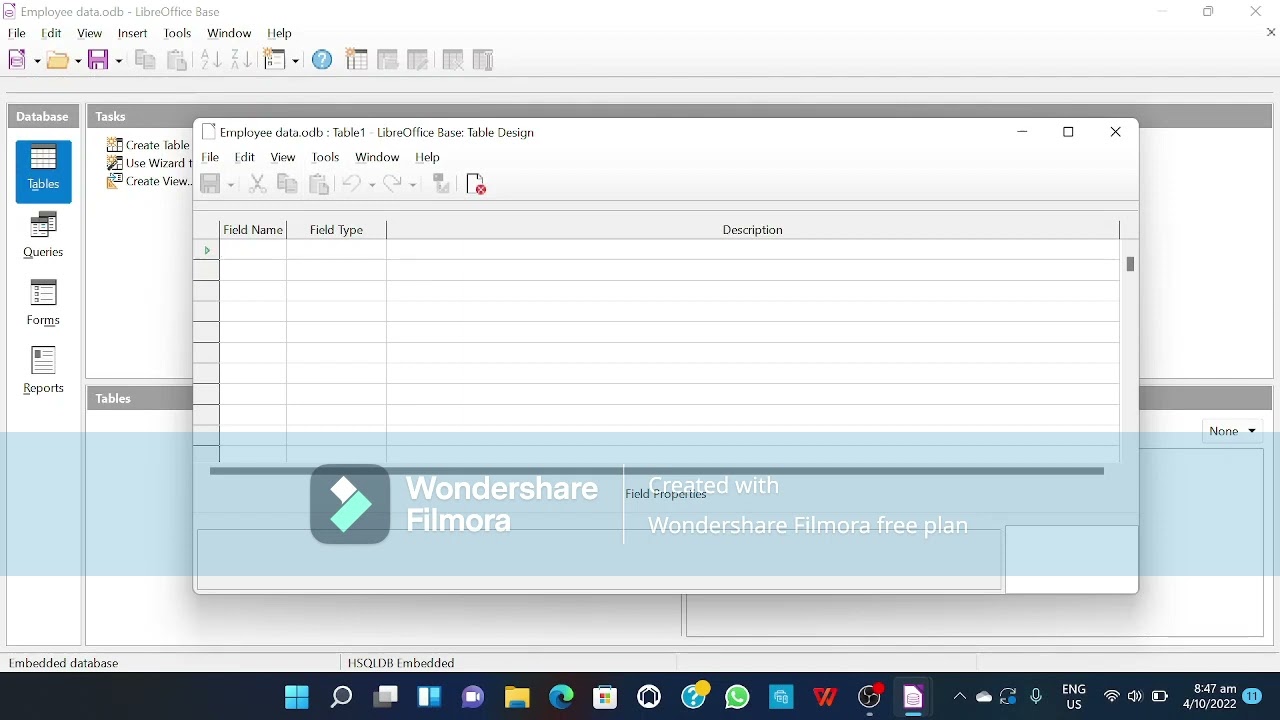
Task: Click the document icon with red X
Action: click(x=476, y=184)
